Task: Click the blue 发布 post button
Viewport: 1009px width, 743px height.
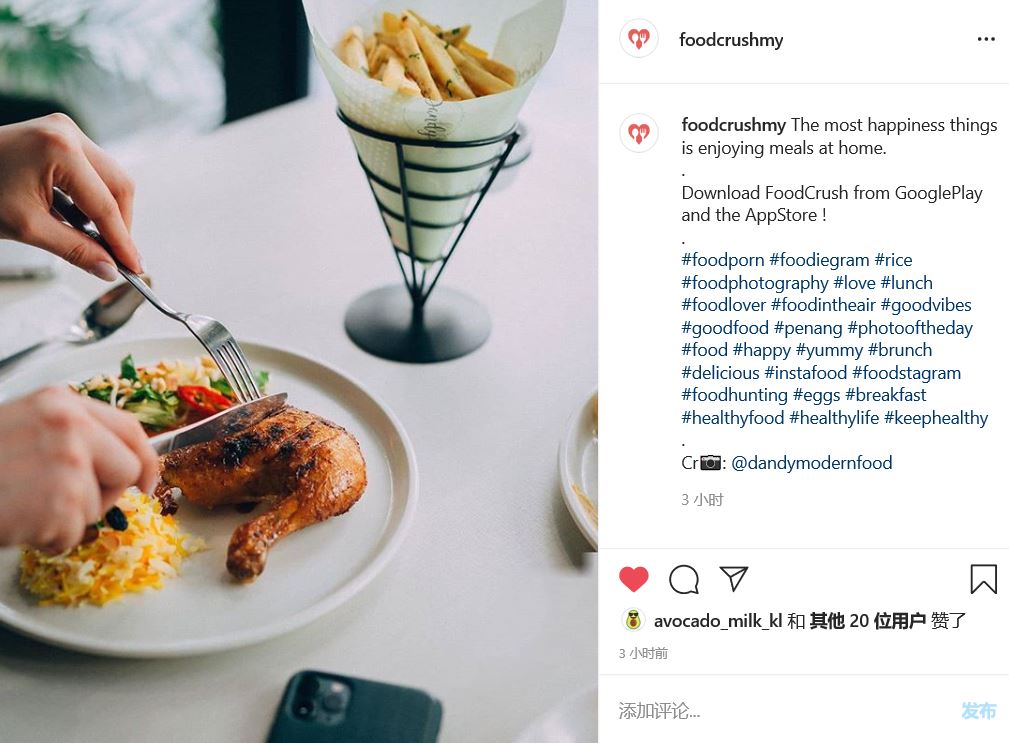Action: click(978, 710)
